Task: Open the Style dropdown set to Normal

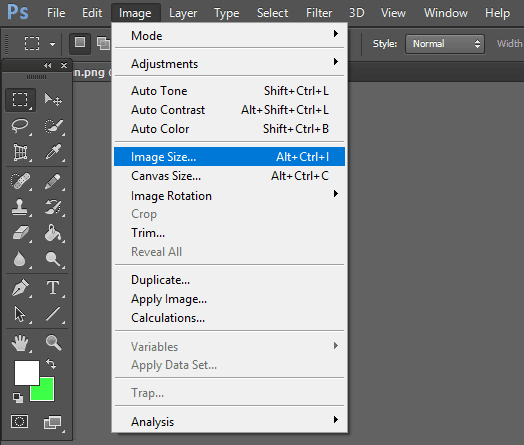Action: pos(445,44)
